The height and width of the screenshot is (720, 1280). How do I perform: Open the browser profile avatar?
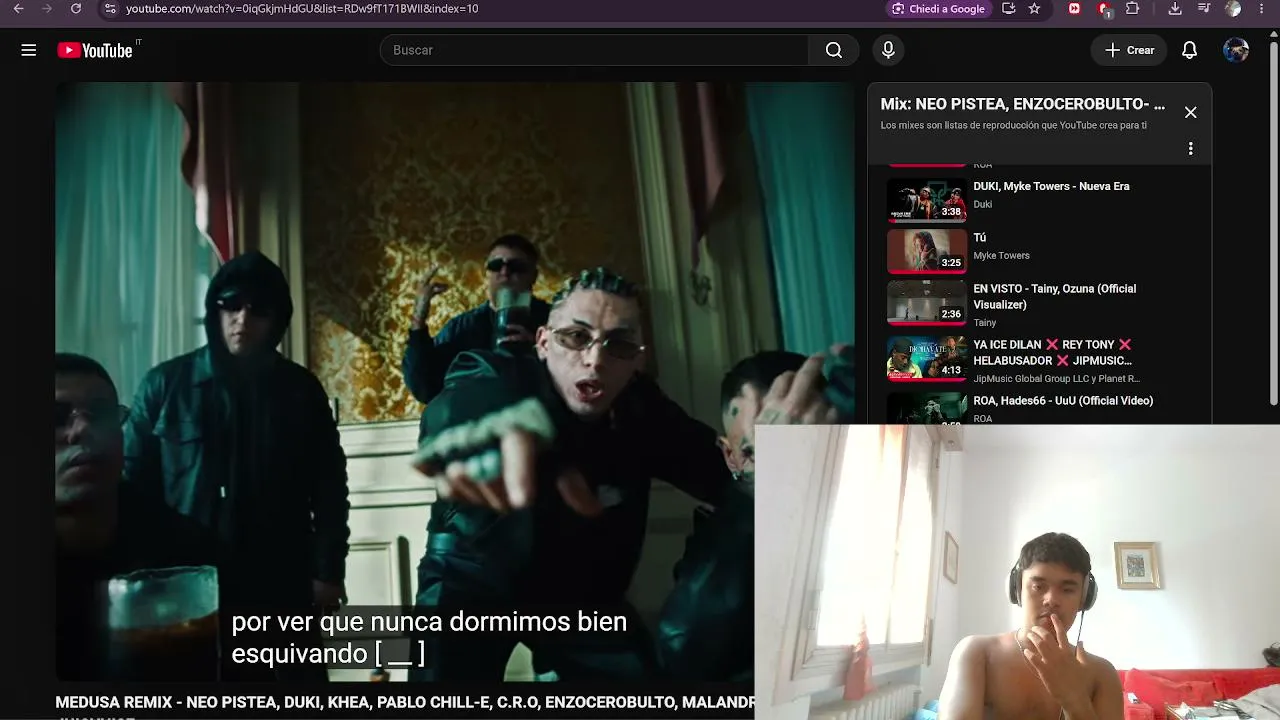[x=1234, y=8]
